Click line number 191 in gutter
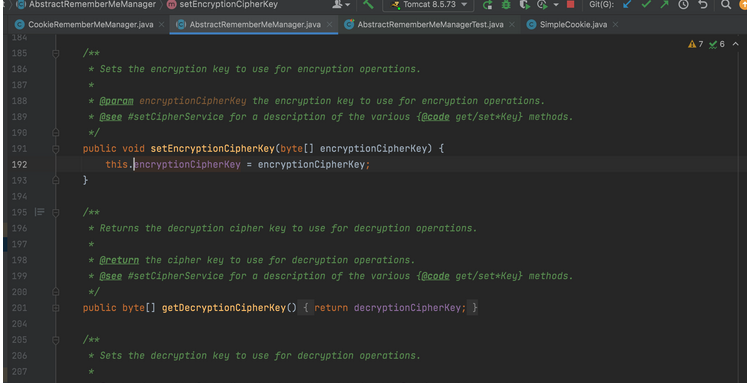The image size is (747, 383). pyautogui.click(x=19, y=149)
